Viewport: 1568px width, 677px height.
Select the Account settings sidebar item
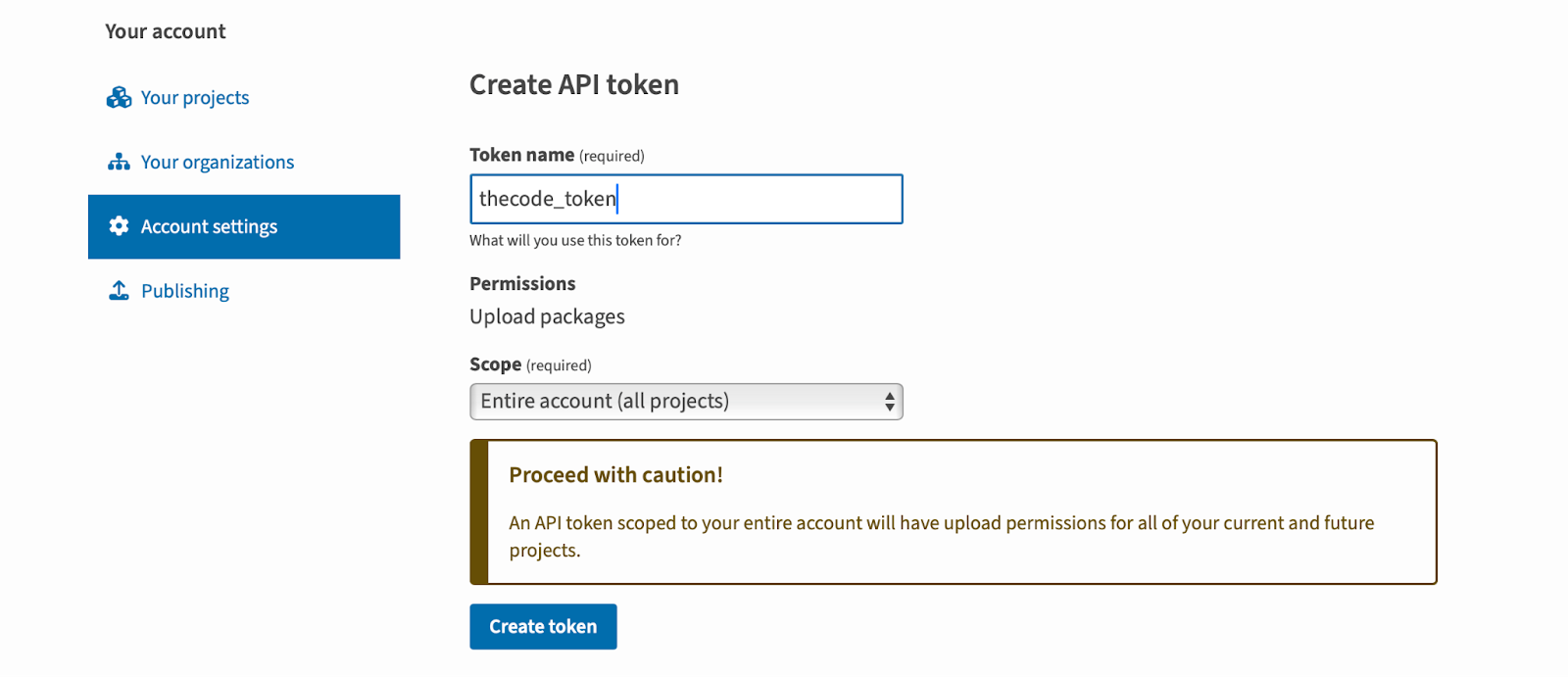coord(243,226)
